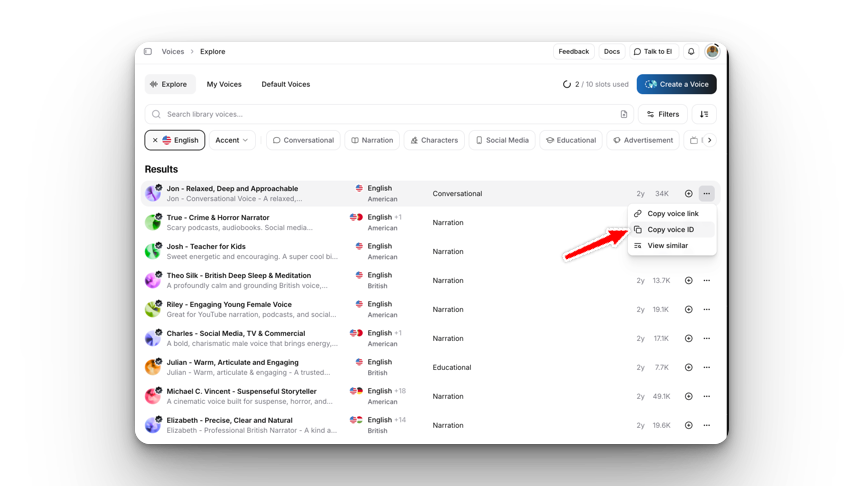Switch to the My Voices tab

(x=224, y=84)
